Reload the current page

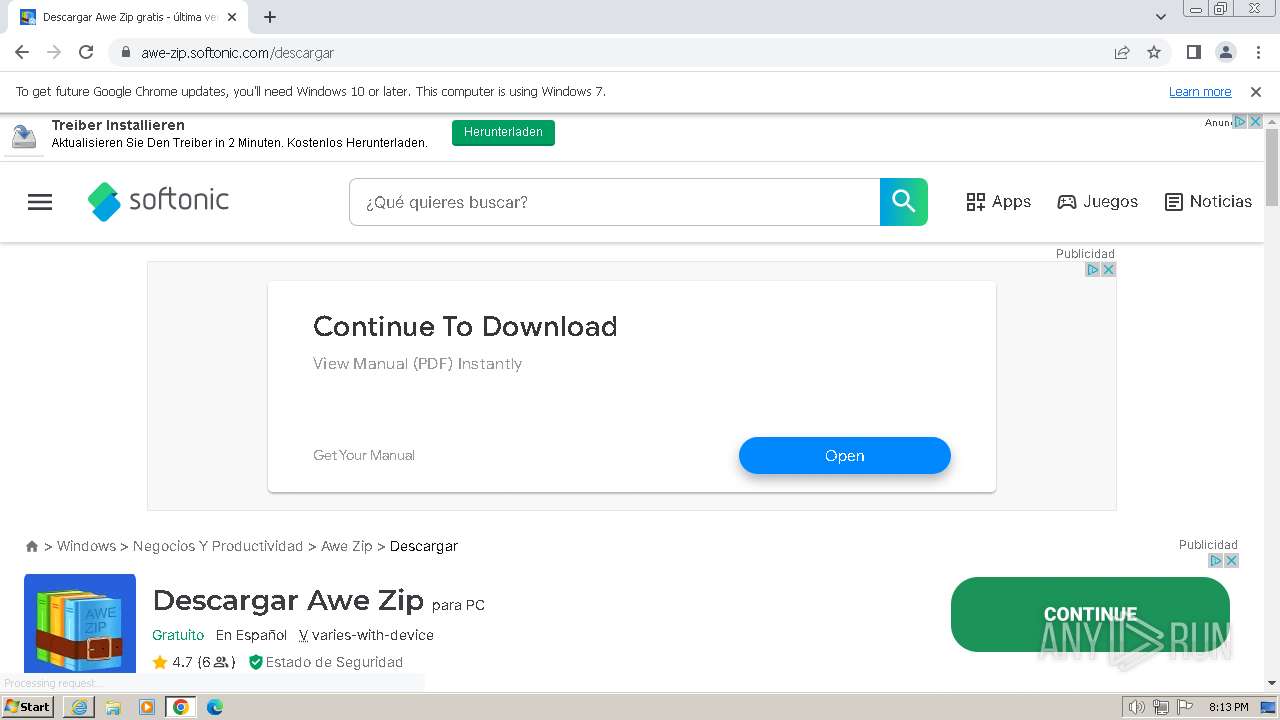[x=86, y=52]
